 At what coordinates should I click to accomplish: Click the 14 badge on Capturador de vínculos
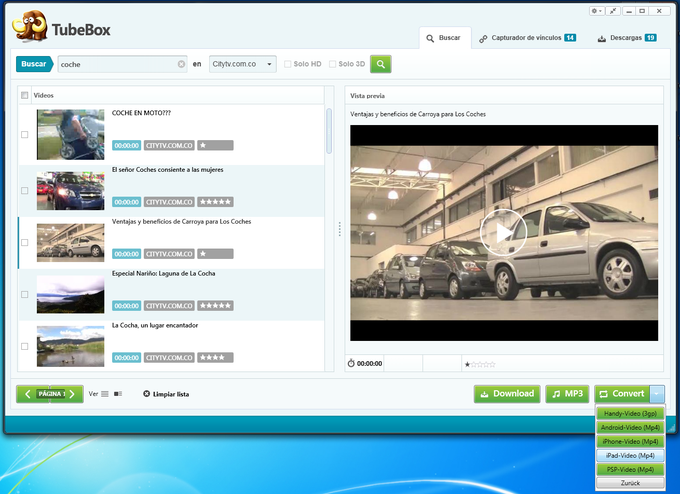point(570,38)
